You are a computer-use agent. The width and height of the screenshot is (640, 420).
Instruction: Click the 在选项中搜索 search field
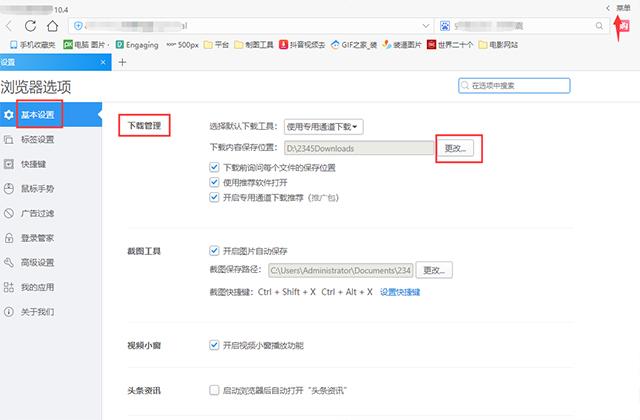(514, 86)
